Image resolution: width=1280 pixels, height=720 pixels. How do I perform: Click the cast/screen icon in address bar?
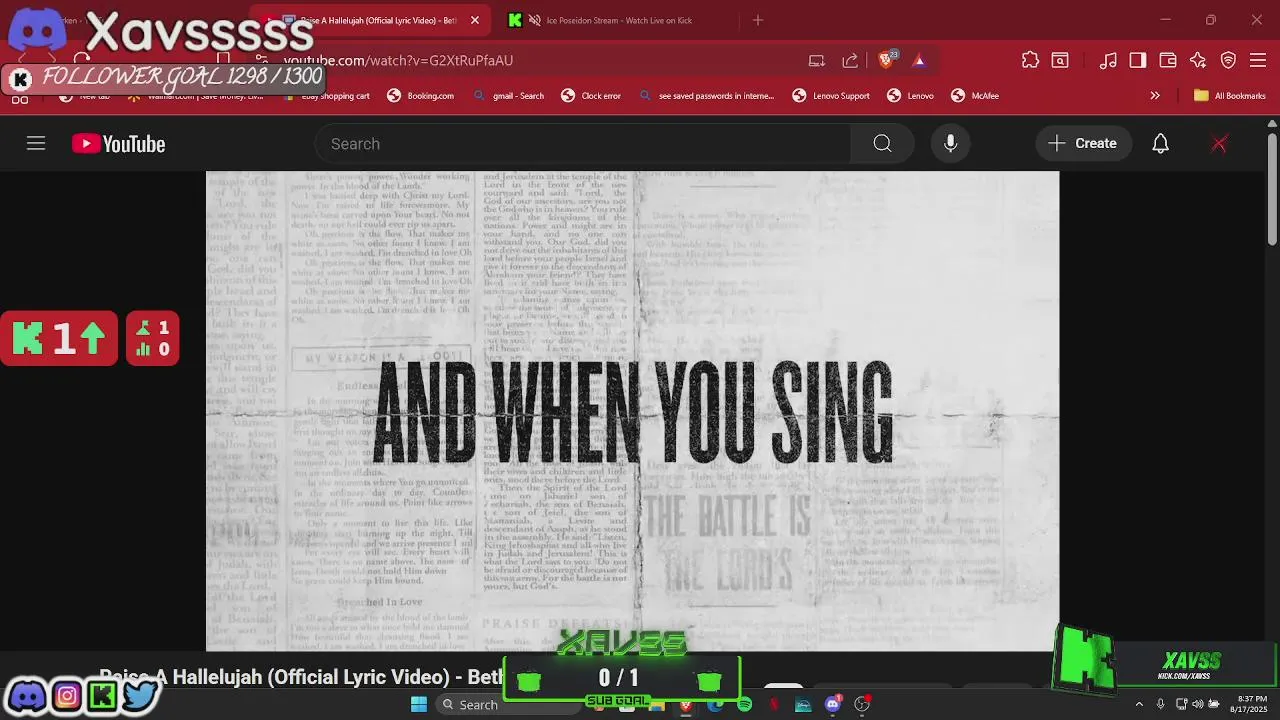(817, 61)
